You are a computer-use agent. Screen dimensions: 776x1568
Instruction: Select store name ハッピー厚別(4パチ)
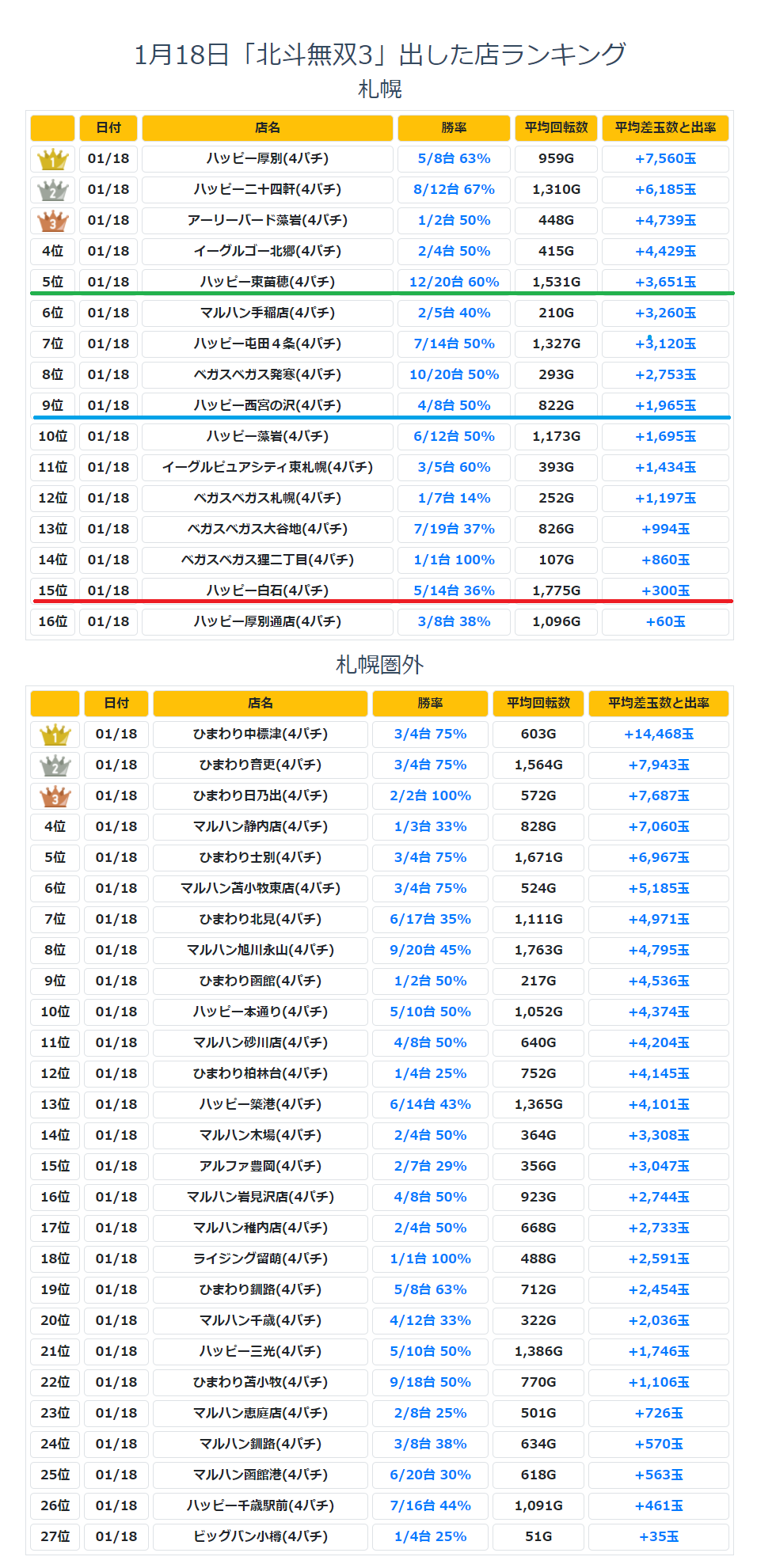click(268, 158)
